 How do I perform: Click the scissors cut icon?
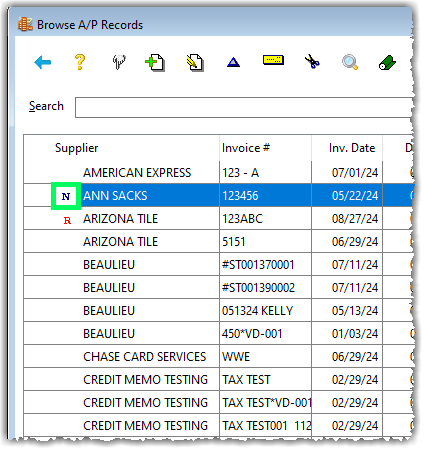point(312,62)
